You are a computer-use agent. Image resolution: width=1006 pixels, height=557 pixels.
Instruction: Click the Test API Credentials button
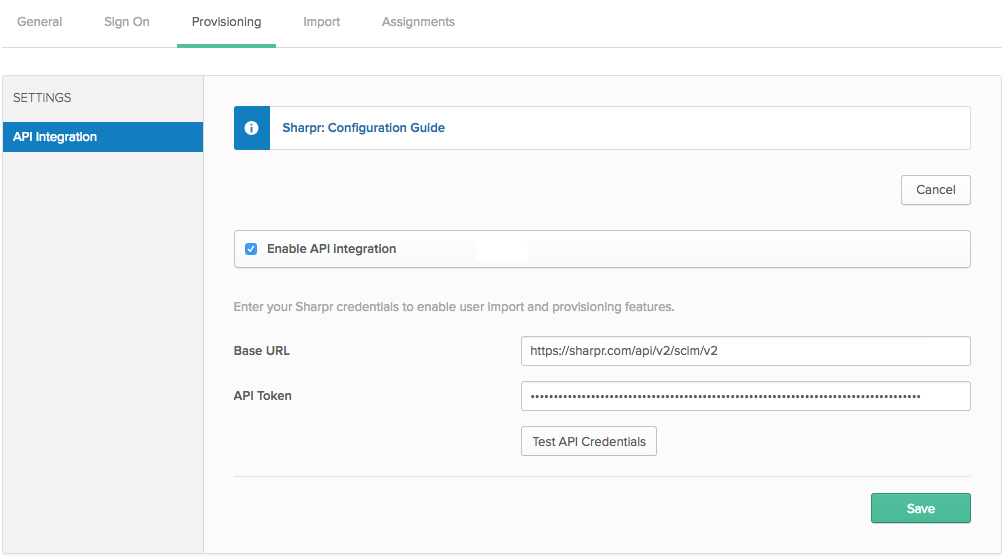pyautogui.click(x=589, y=441)
